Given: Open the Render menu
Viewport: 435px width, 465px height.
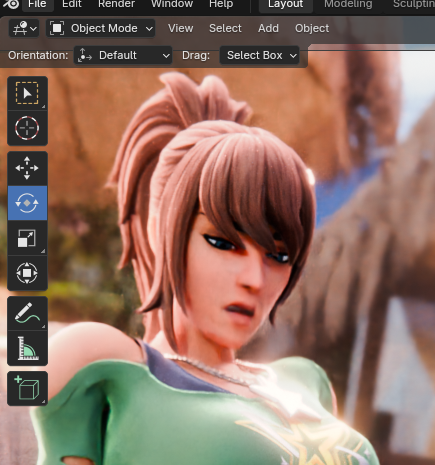Looking at the screenshot, I should [x=116, y=4].
